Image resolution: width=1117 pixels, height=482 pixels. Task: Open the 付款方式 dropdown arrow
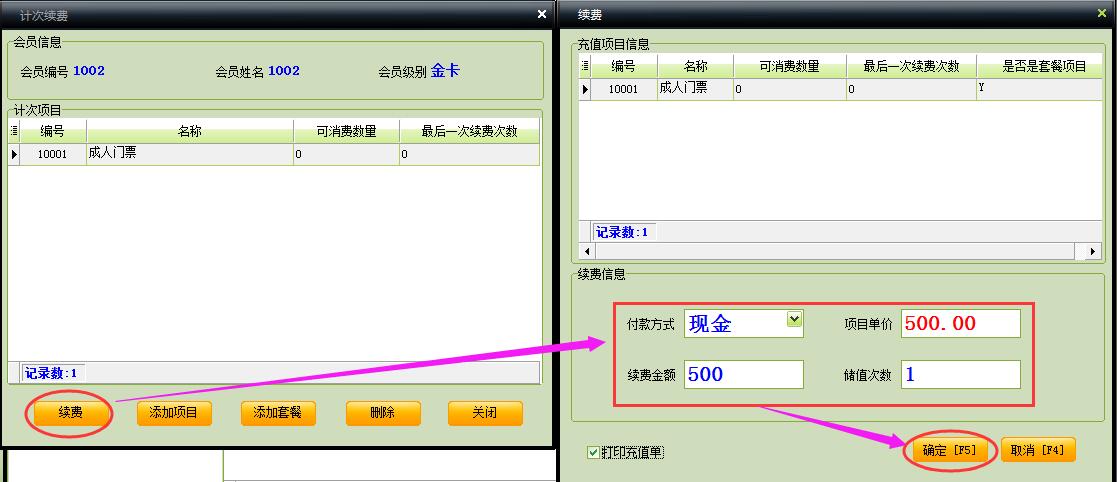pos(794,319)
